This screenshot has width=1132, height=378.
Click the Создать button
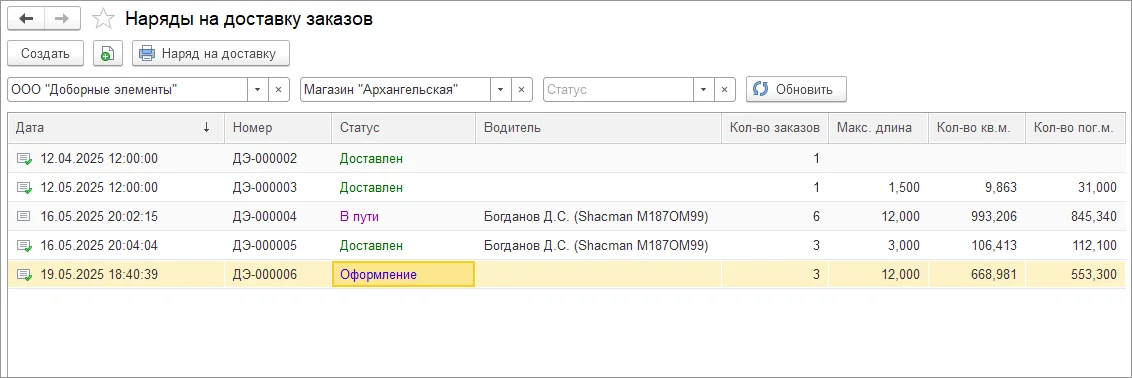tap(45, 53)
